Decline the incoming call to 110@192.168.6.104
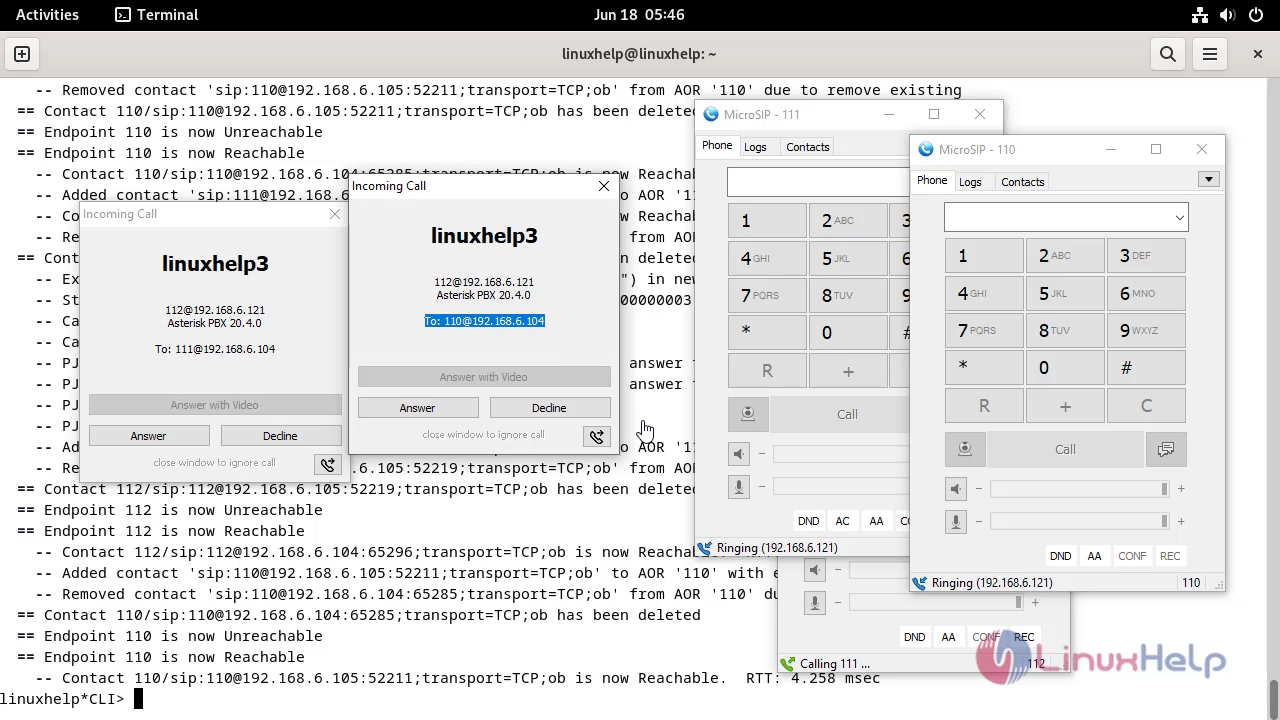1280x720 pixels. [549, 408]
